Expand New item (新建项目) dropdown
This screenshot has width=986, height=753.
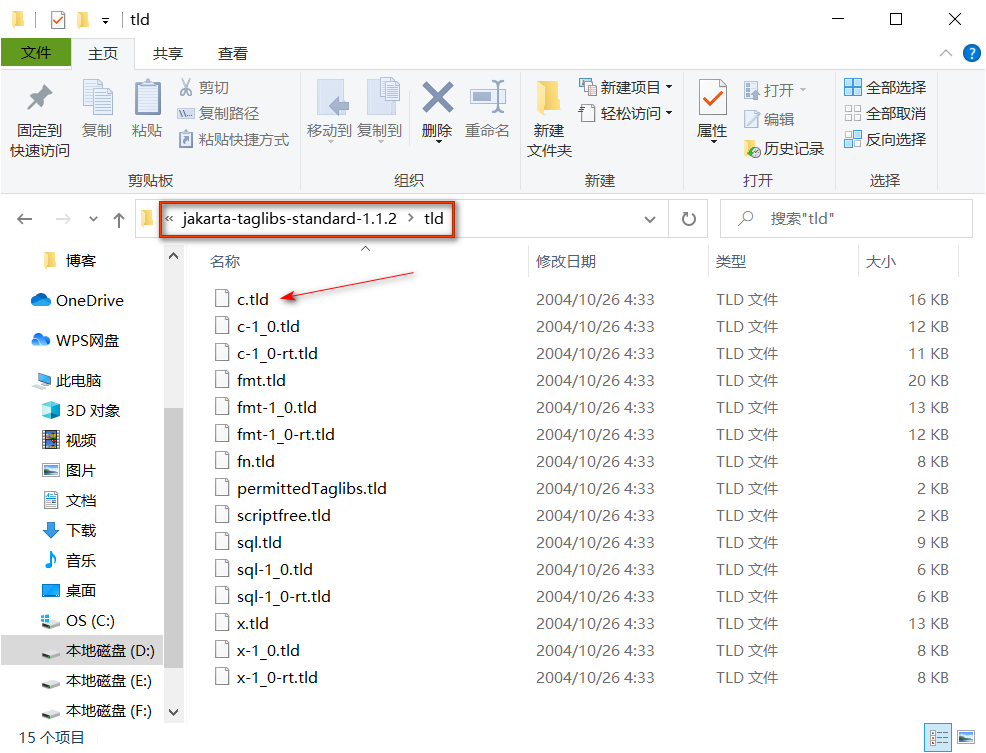click(669, 87)
